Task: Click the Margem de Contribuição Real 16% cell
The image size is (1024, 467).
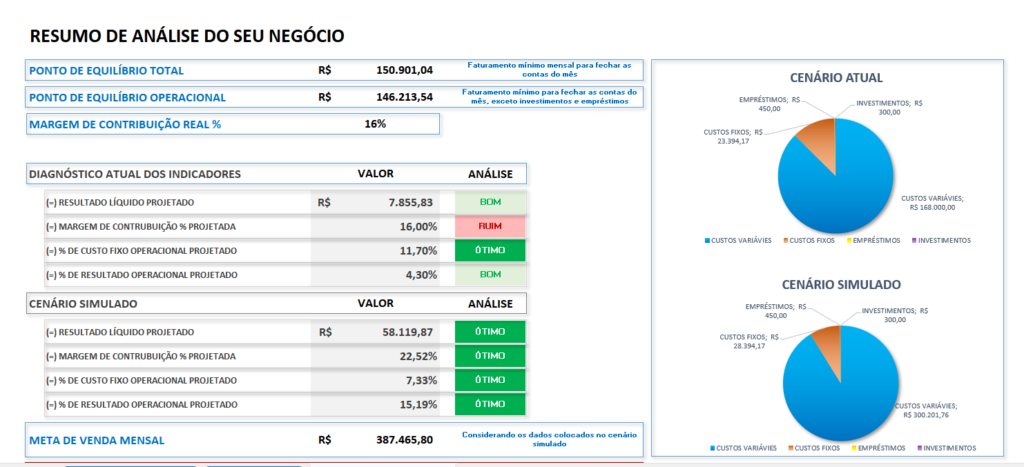Action: pyautogui.click(x=375, y=124)
